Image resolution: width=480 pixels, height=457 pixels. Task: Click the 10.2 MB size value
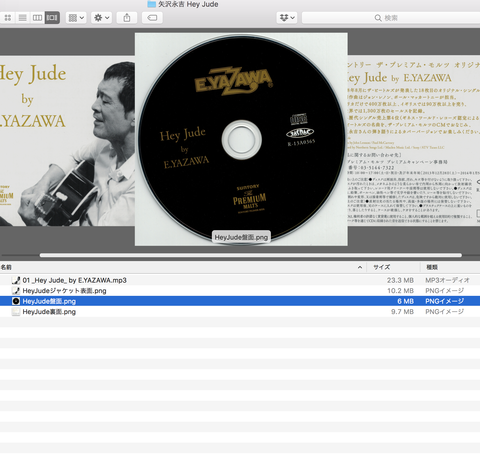400,291
